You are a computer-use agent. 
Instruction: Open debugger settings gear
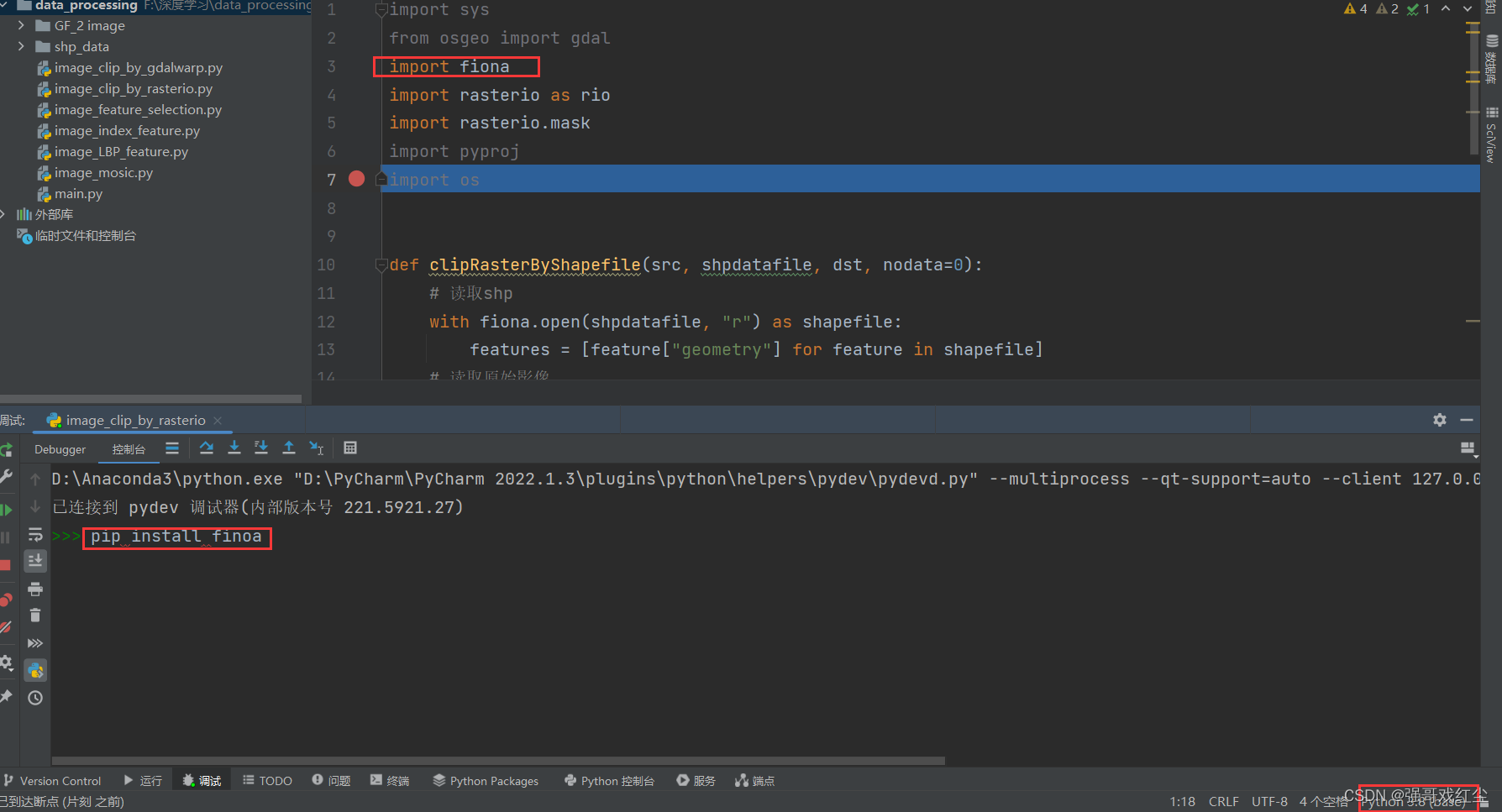[7, 663]
